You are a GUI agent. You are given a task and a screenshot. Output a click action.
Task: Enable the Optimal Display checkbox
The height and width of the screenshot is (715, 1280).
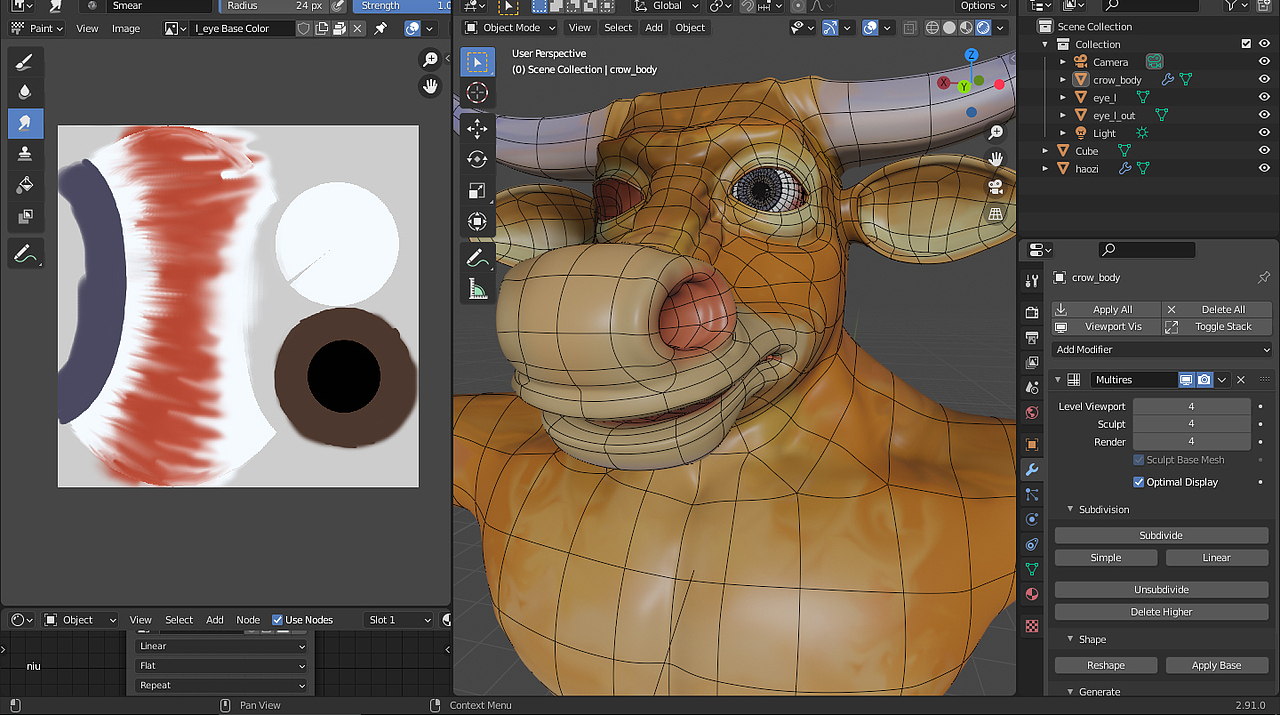[x=1139, y=482]
